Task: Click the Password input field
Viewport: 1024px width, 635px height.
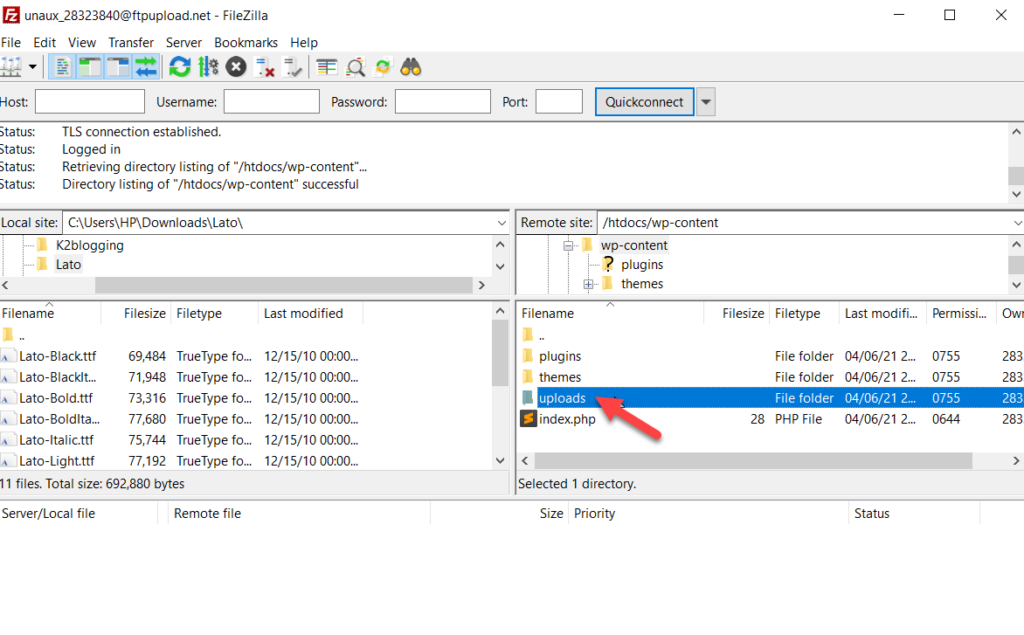Action: tap(442, 102)
